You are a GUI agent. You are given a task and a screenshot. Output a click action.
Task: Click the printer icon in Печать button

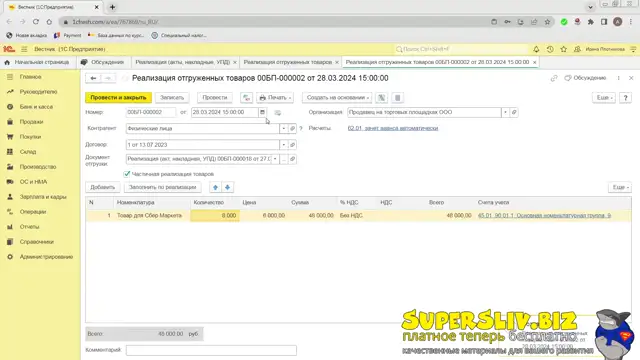tap(262, 98)
